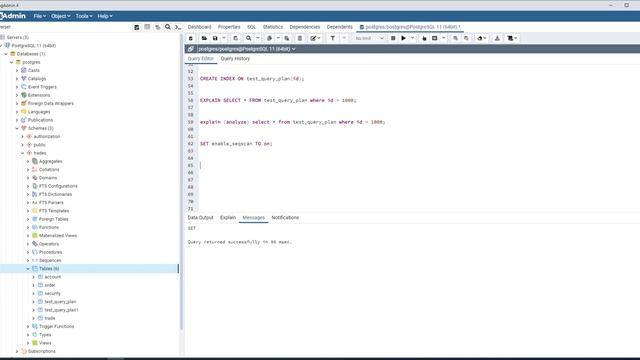Collapse the trades schema node

point(22,153)
